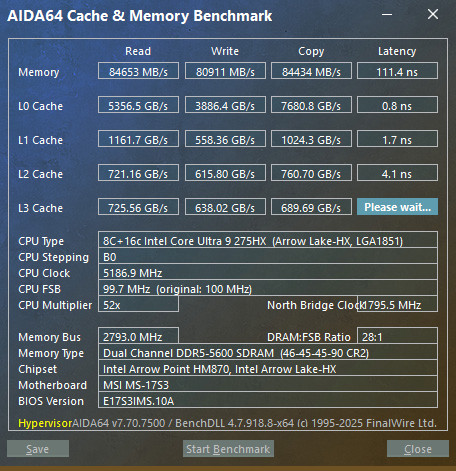Select the Memory Read 84653 MB/s field
The height and width of the screenshot is (471, 456).
(138, 71)
